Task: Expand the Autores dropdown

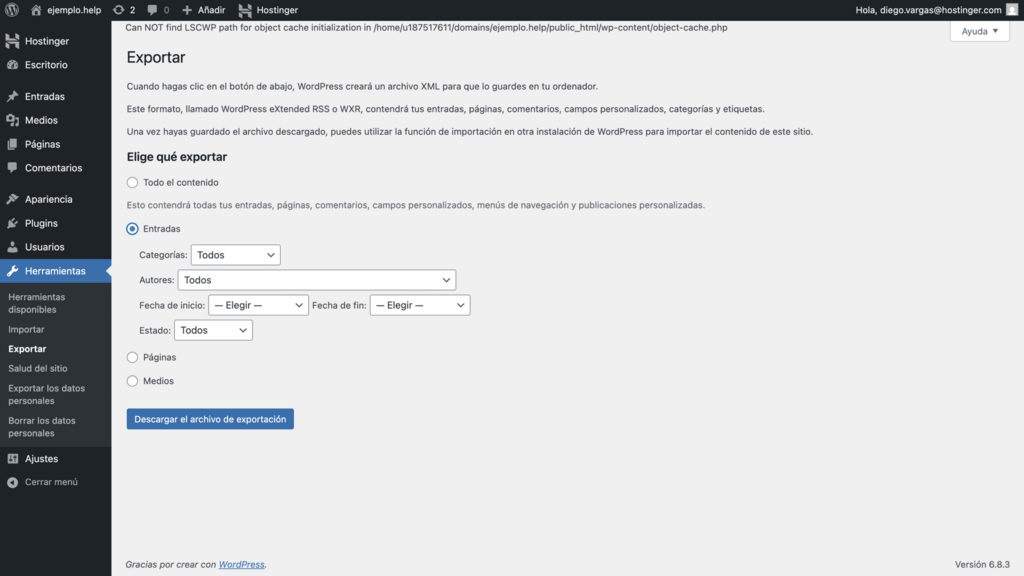Action: (317, 280)
